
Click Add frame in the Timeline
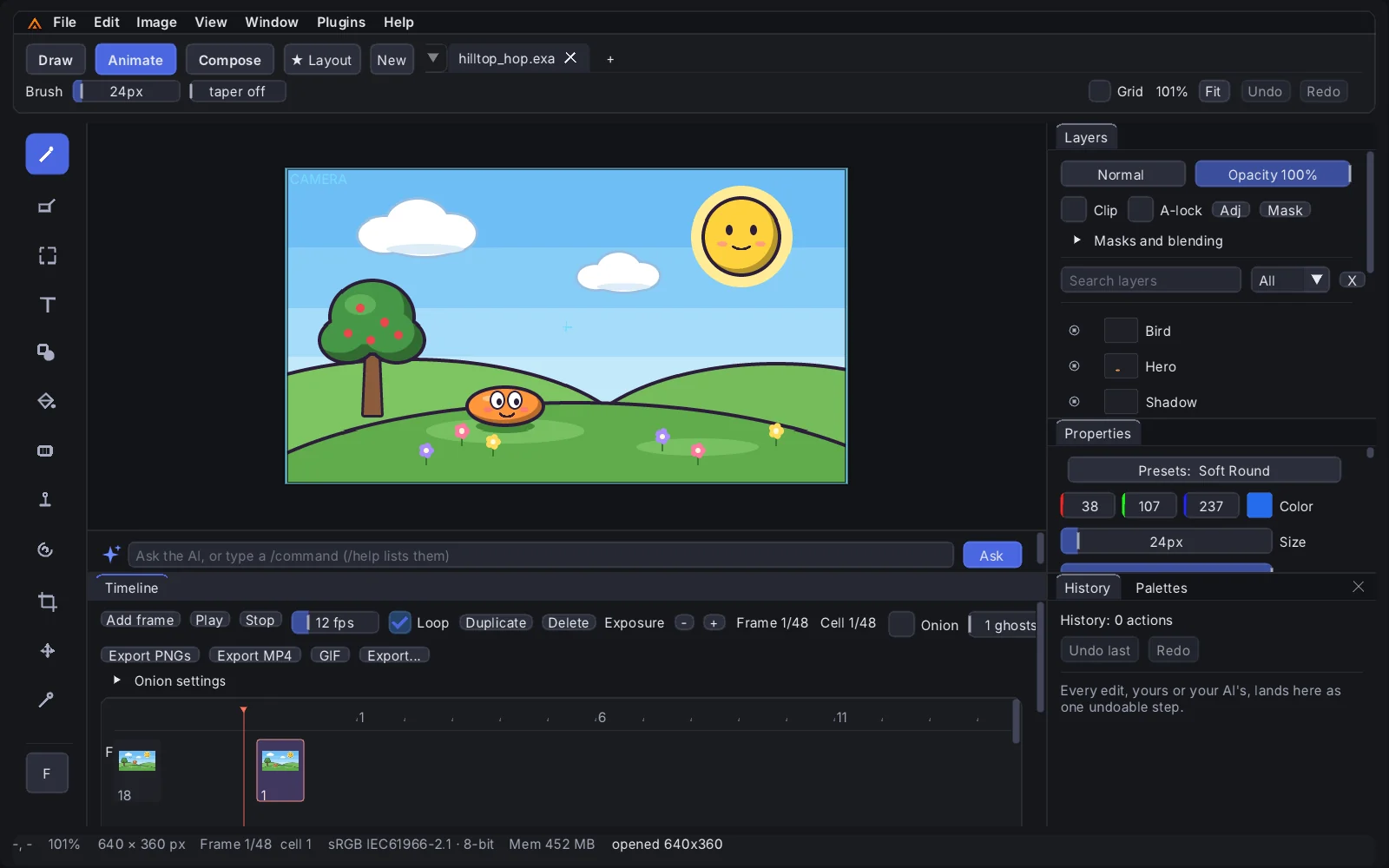(140, 620)
